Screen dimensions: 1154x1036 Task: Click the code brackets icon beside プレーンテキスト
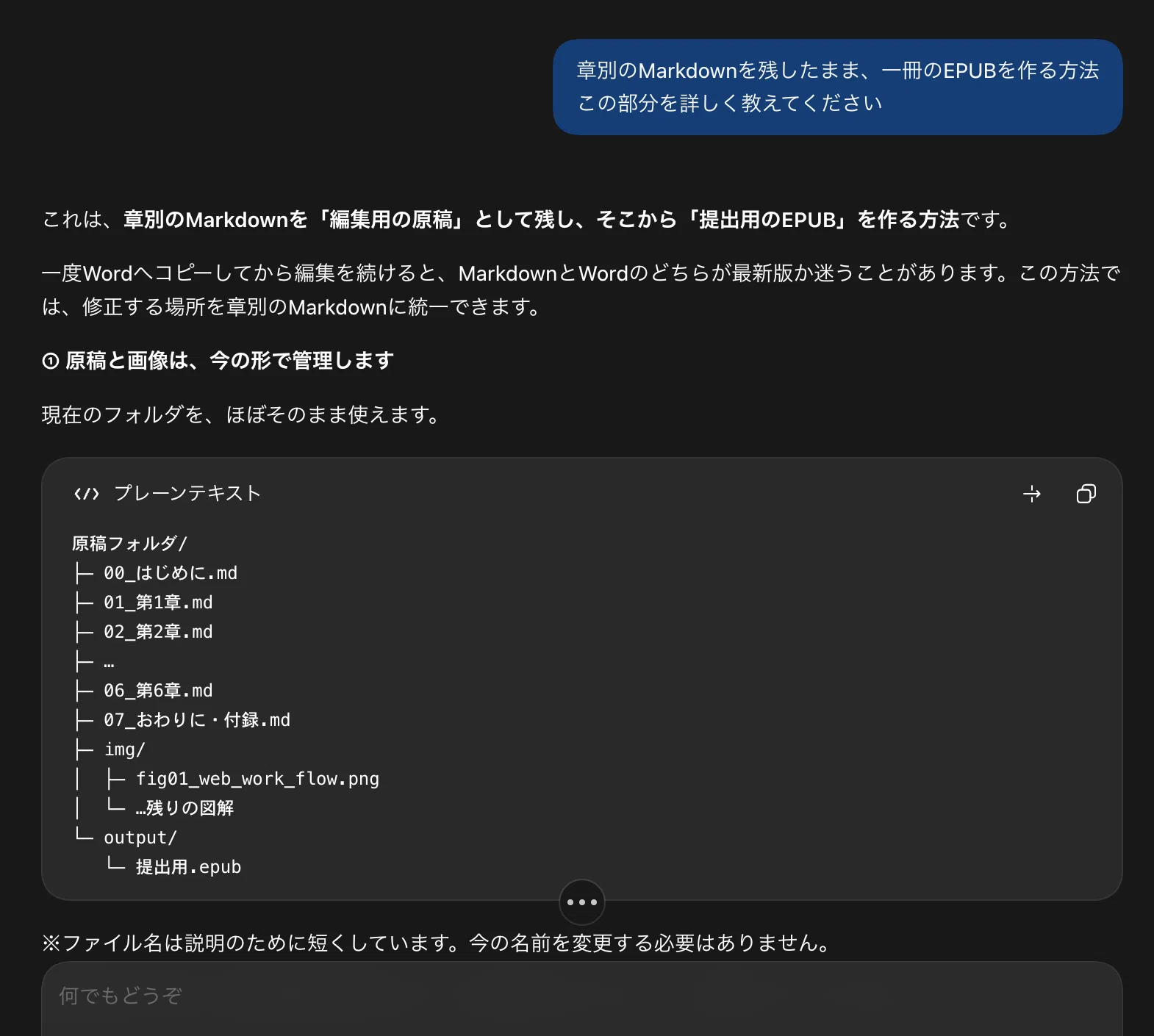coord(86,494)
